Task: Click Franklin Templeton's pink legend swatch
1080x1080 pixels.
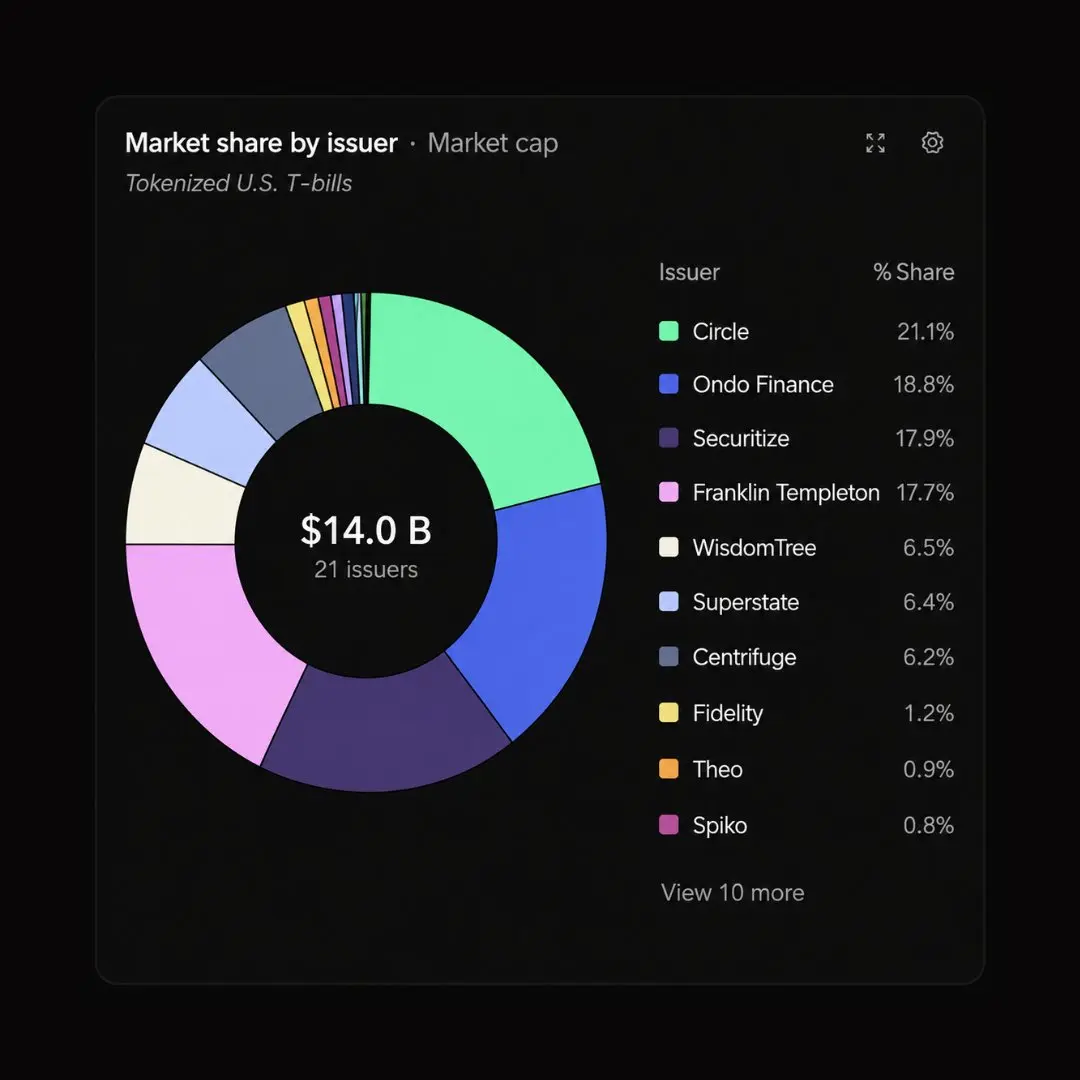Action: coord(669,492)
